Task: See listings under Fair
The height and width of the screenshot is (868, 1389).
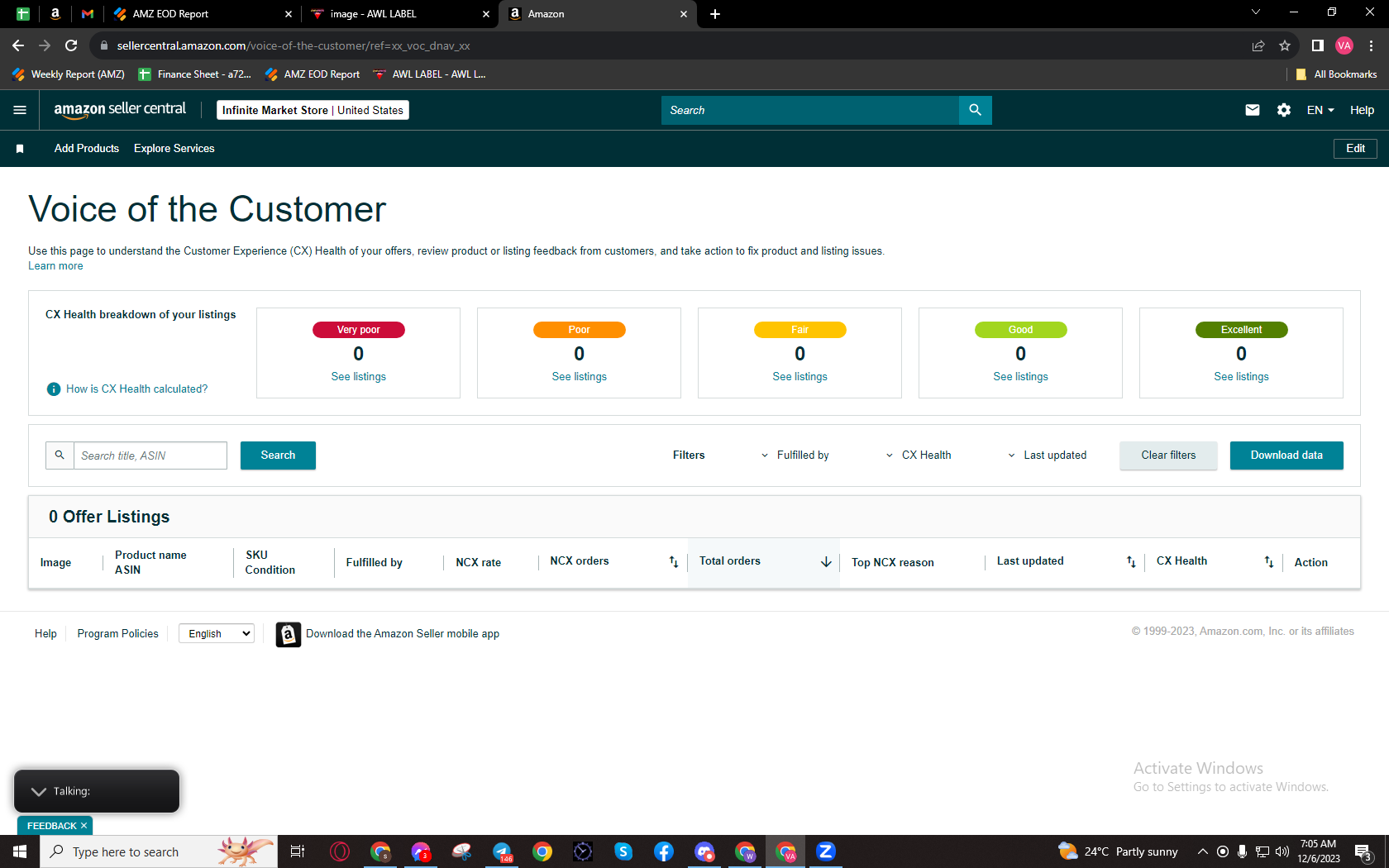Action: click(800, 377)
